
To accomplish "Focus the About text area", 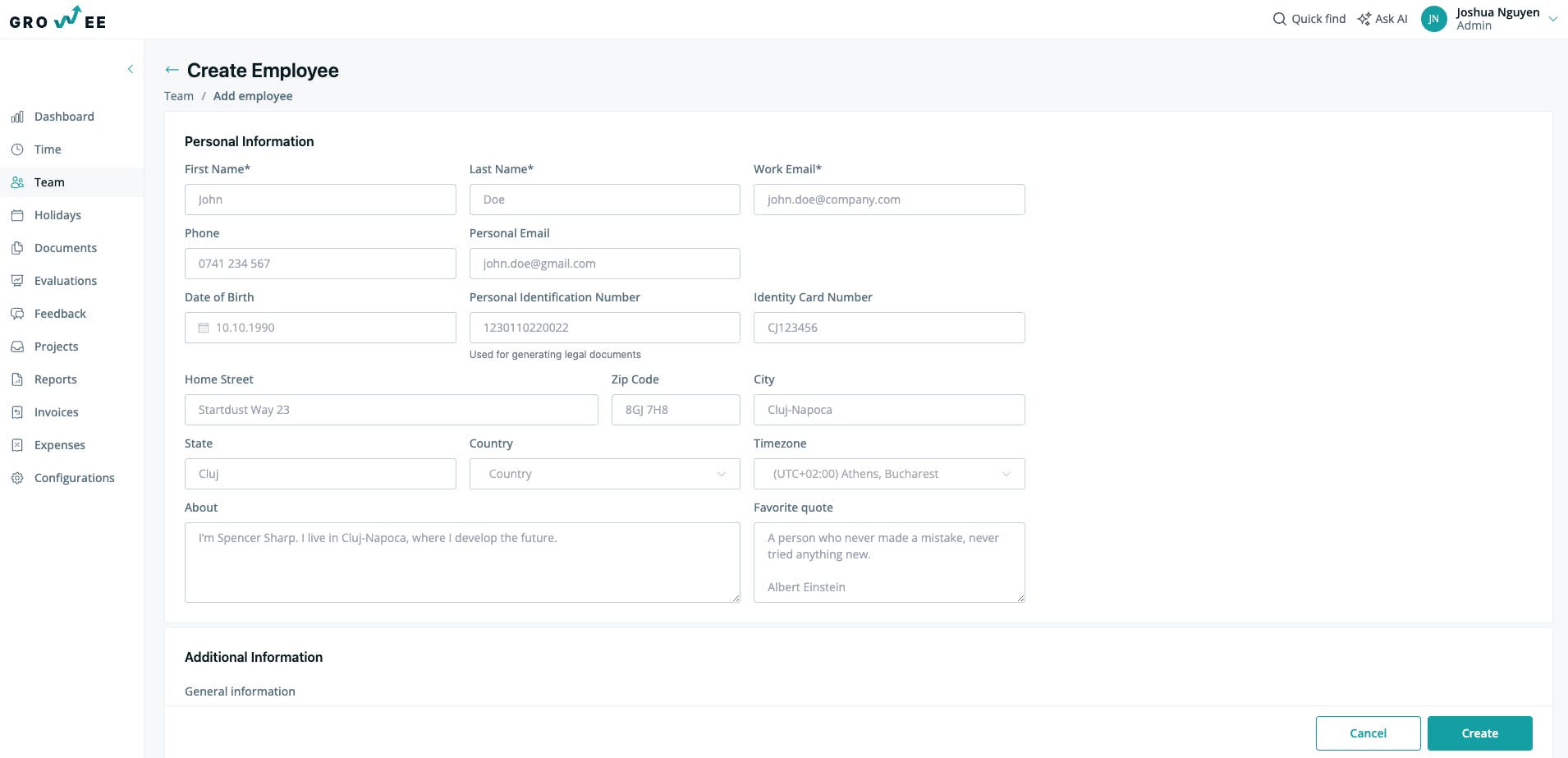I will [462, 563].
